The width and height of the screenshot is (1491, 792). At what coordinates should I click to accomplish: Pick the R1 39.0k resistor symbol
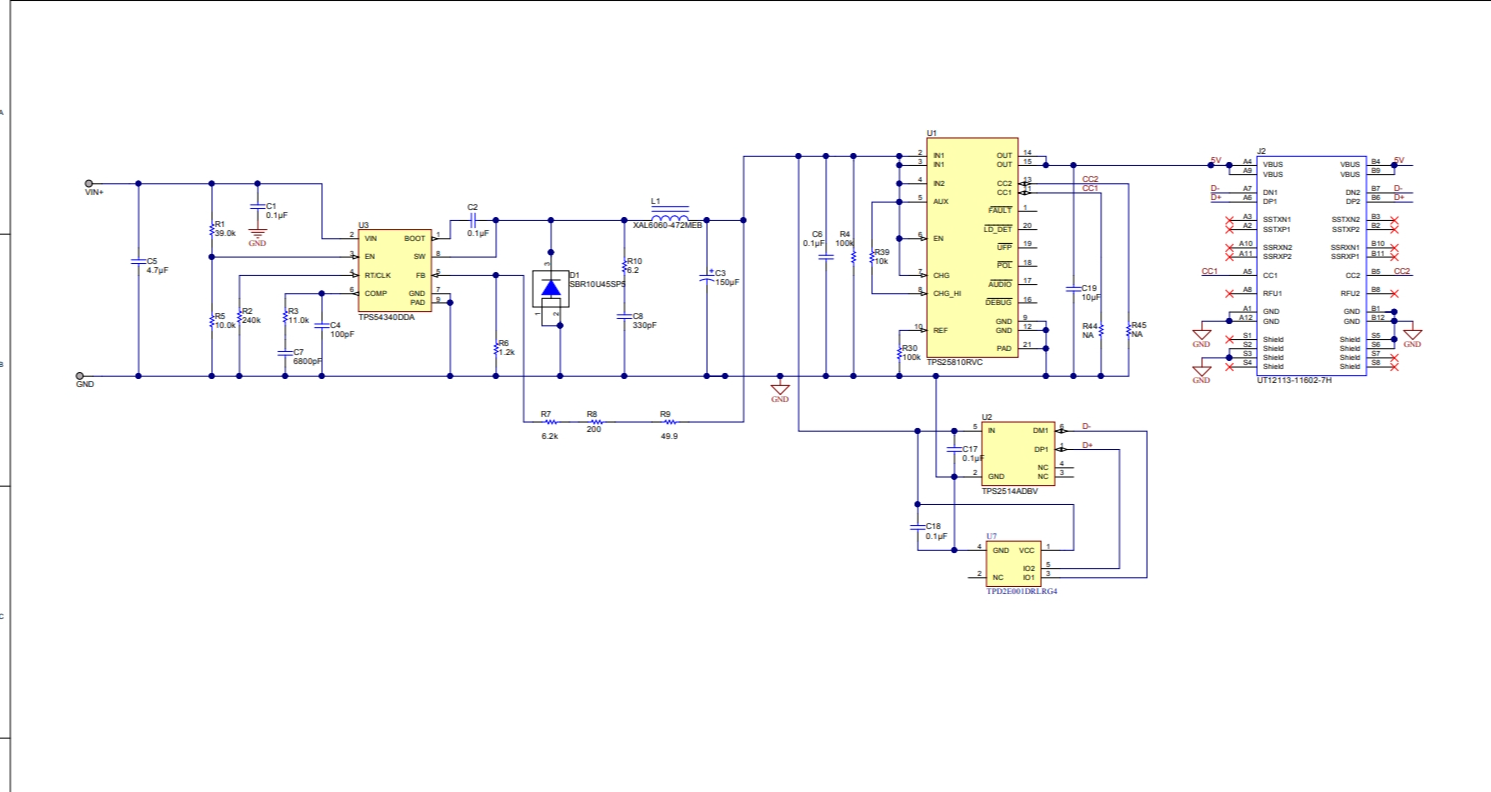point(211,229)
